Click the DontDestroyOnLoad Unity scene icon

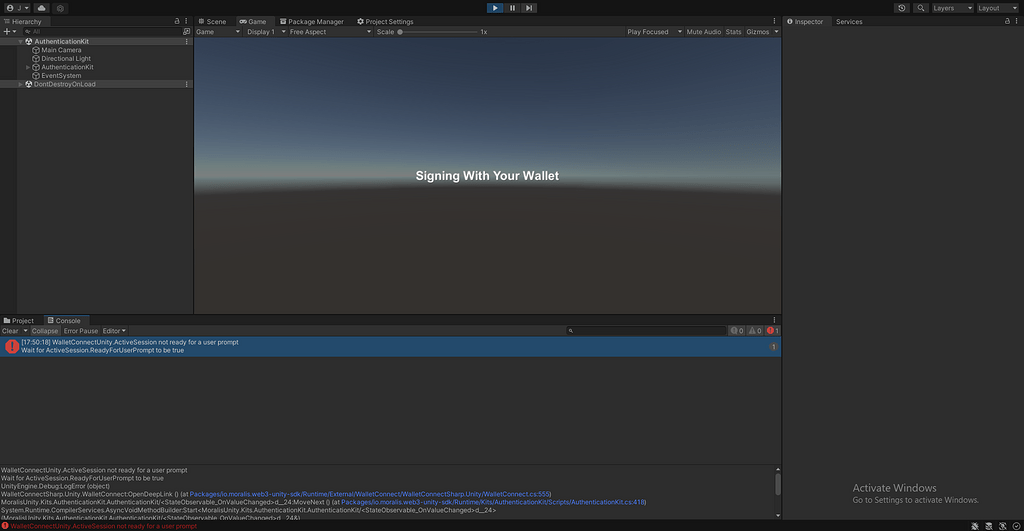coord(29,84)
